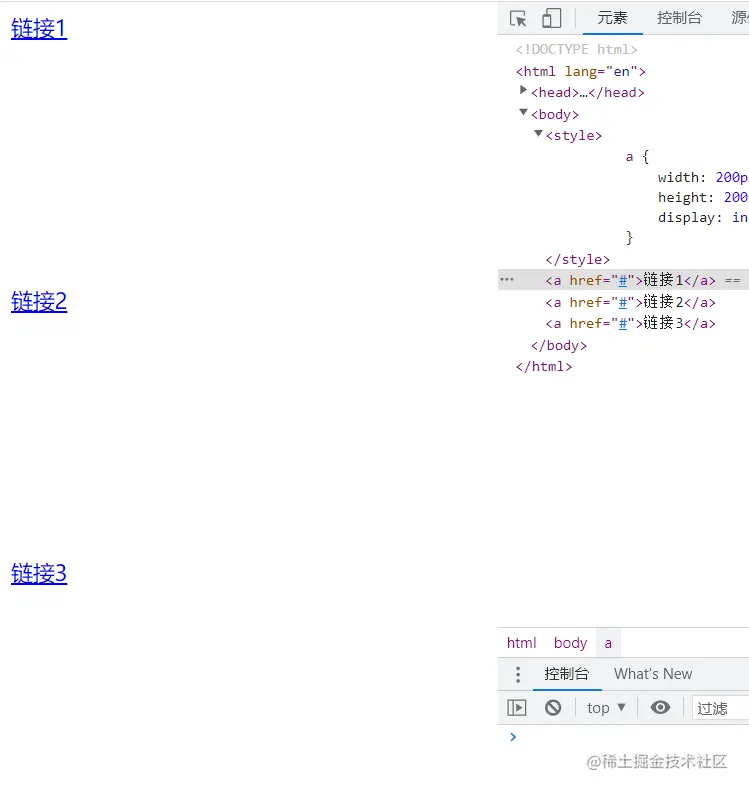Collapse the style element node
This screenshot has height=792, width=749.
[538, 133]
